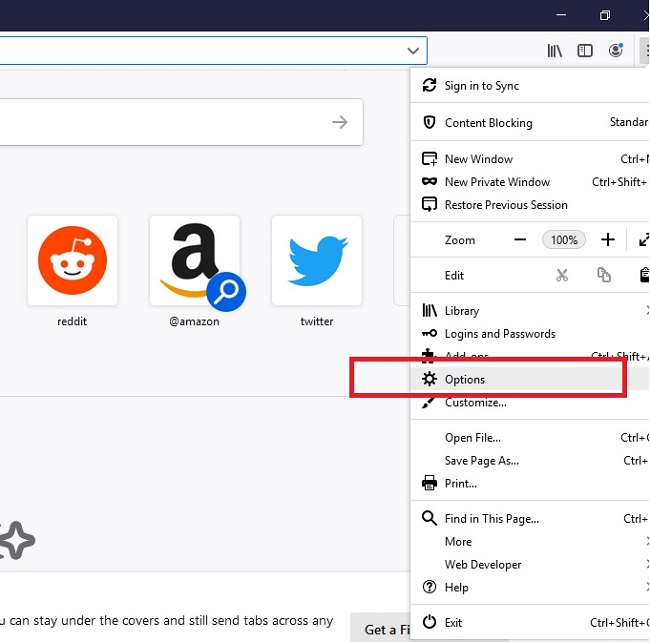This screenshot has width=650, height=642.
Task: Click the cut scissors icon
Action: coord(562,275)
